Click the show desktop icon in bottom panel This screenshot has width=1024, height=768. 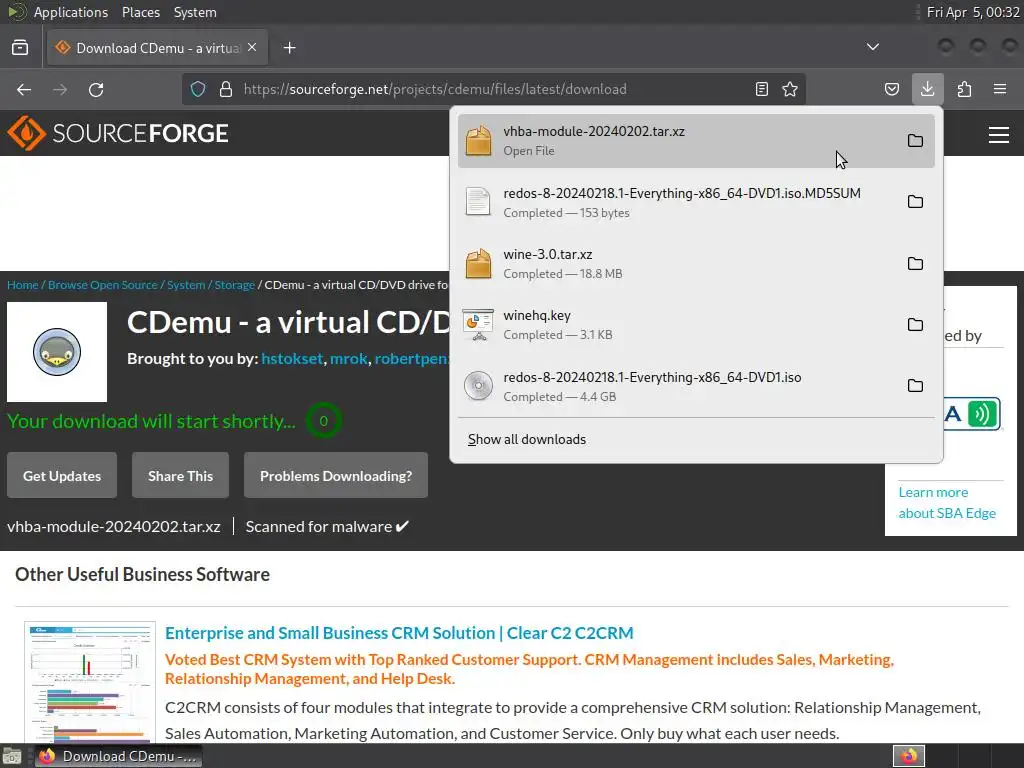[12, 756]
